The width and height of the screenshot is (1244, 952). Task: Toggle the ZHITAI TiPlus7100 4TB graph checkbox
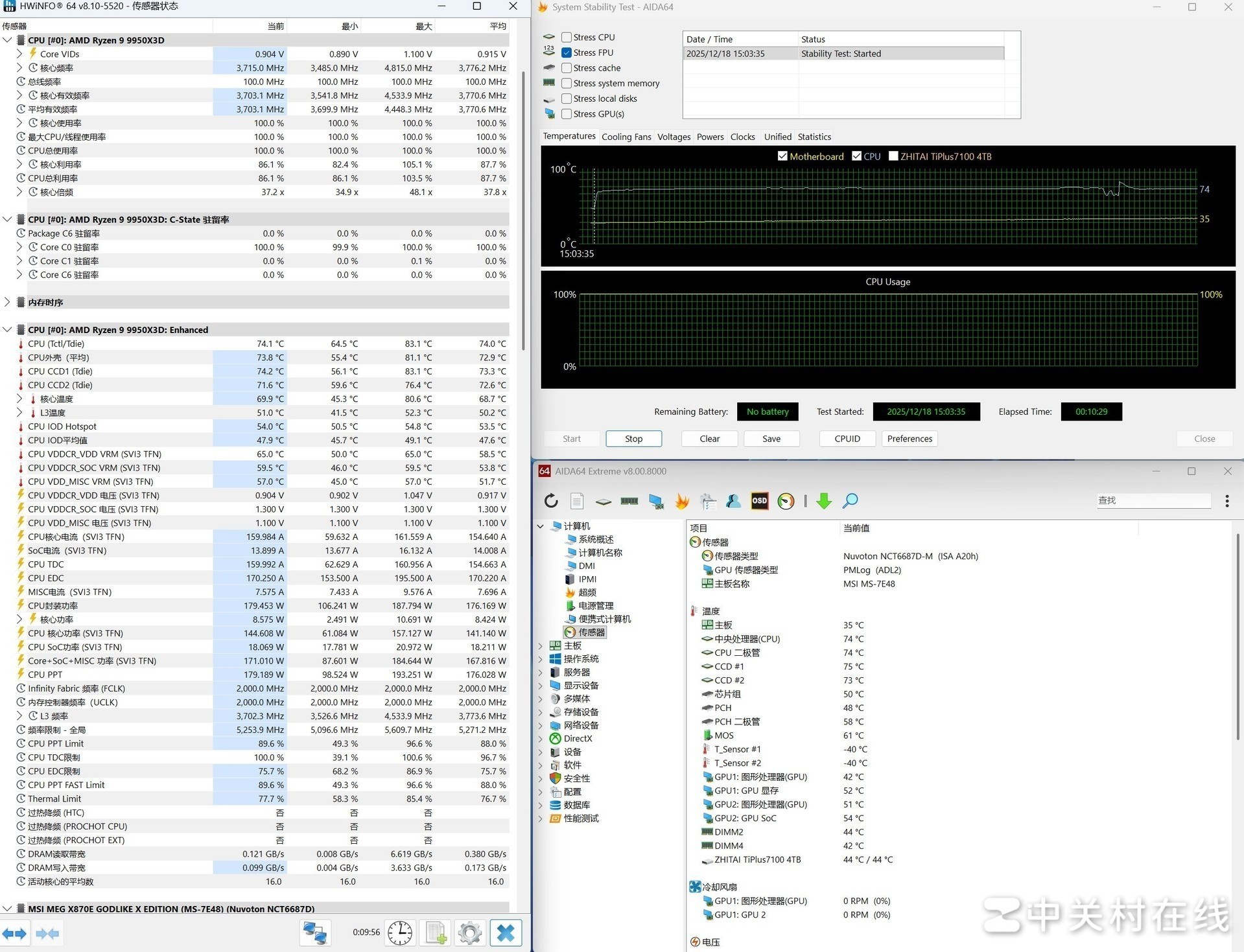coord(893,156)
